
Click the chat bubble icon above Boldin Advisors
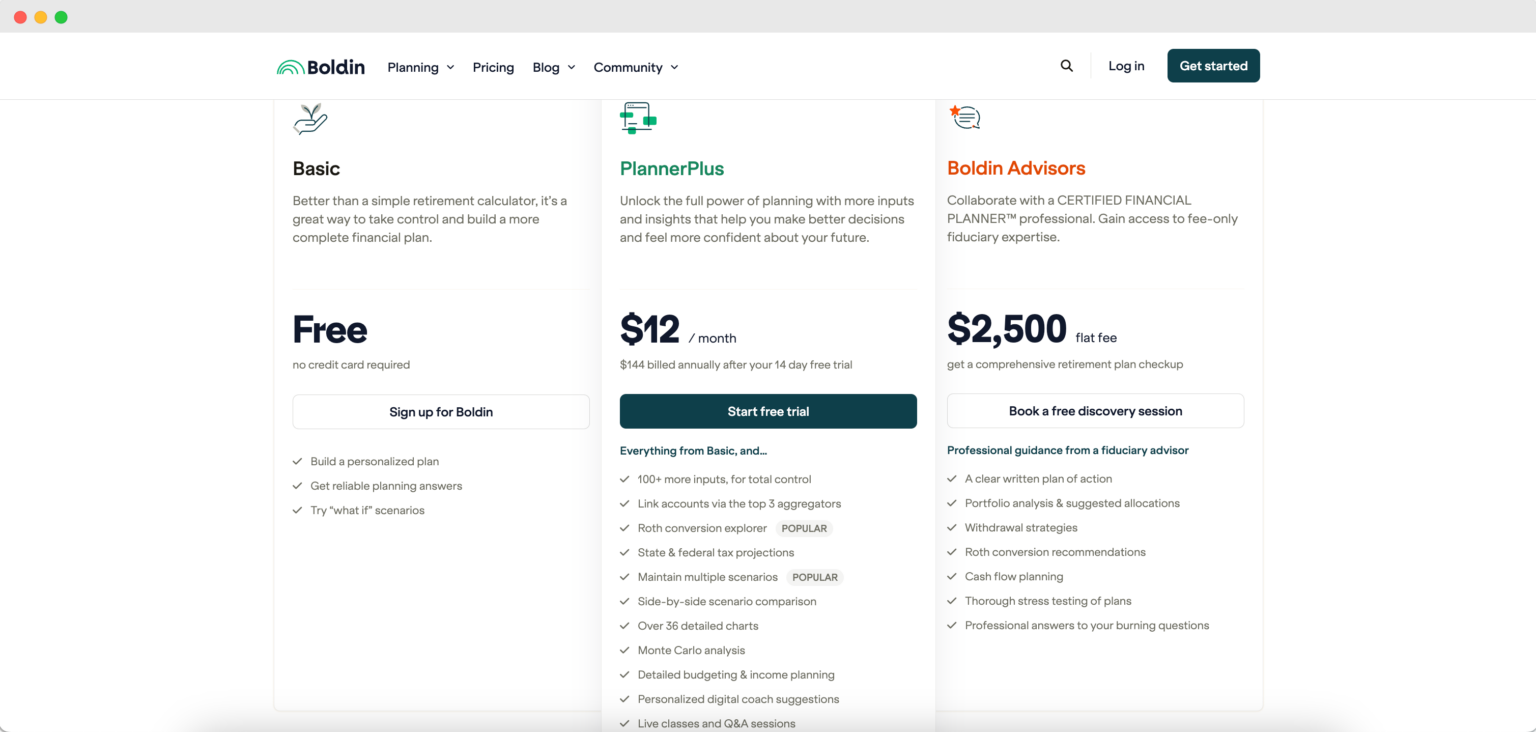click(965, 116)
